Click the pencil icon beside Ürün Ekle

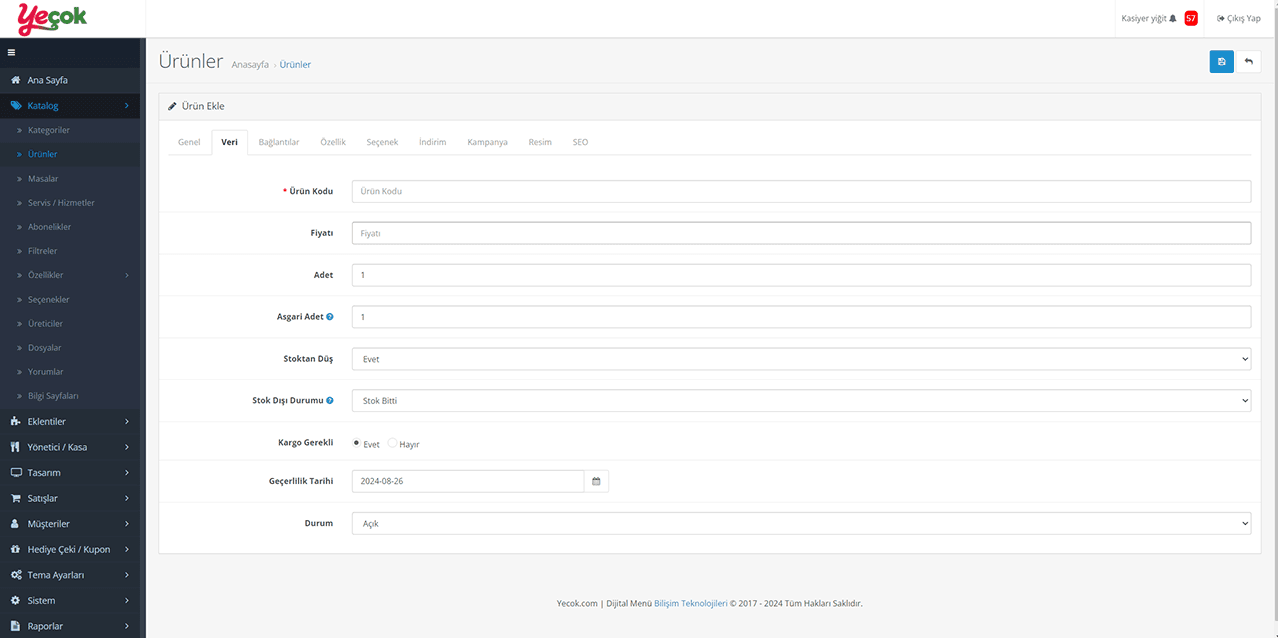173,106
